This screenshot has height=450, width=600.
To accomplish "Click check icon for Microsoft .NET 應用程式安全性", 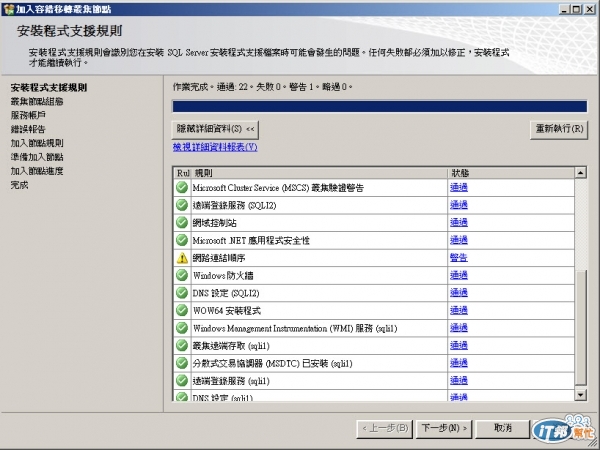I will pyautogui.click(x=182, y=240).
